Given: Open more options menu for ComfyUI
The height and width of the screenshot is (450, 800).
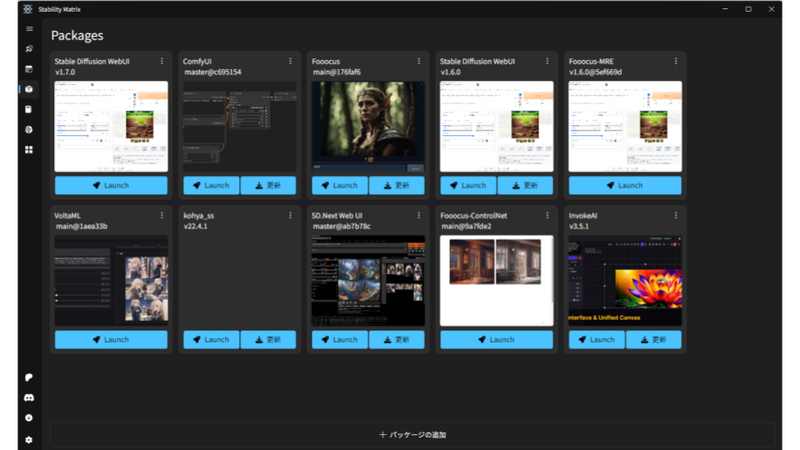Looking at the screenshot, I should point(291,61).
